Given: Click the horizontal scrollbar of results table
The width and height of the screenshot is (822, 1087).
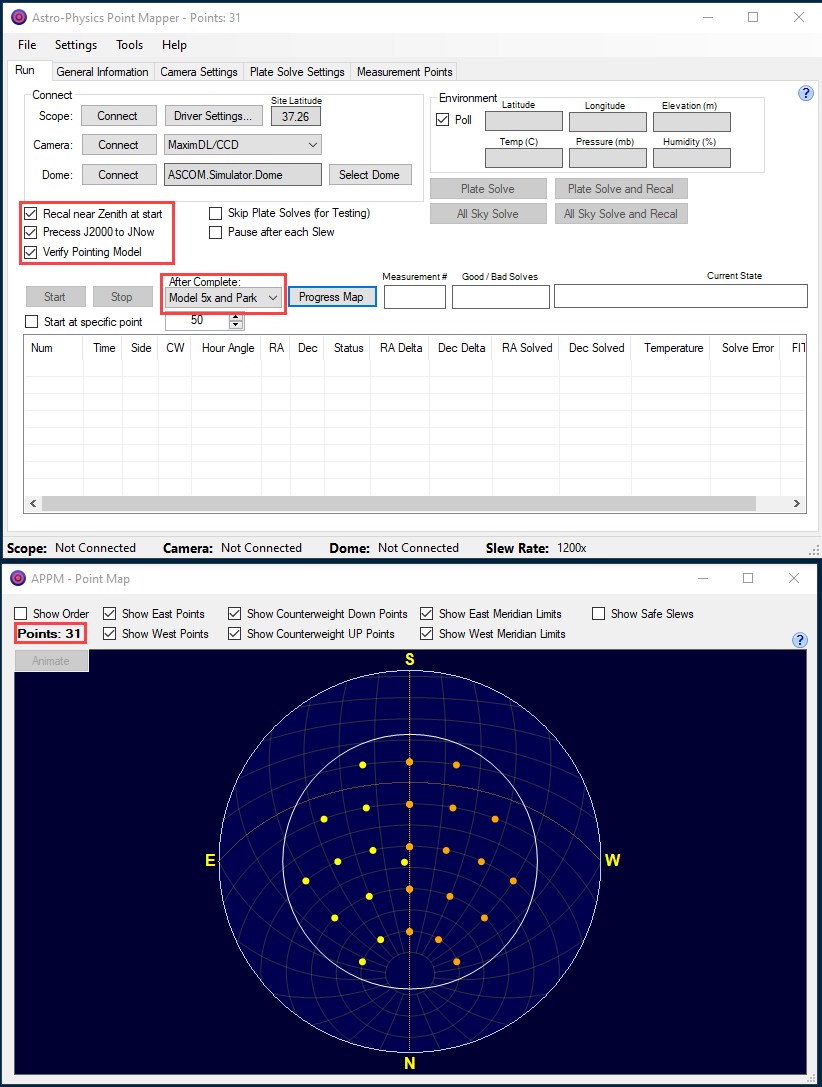Looking at the screenshot, I should coord(399,503).
